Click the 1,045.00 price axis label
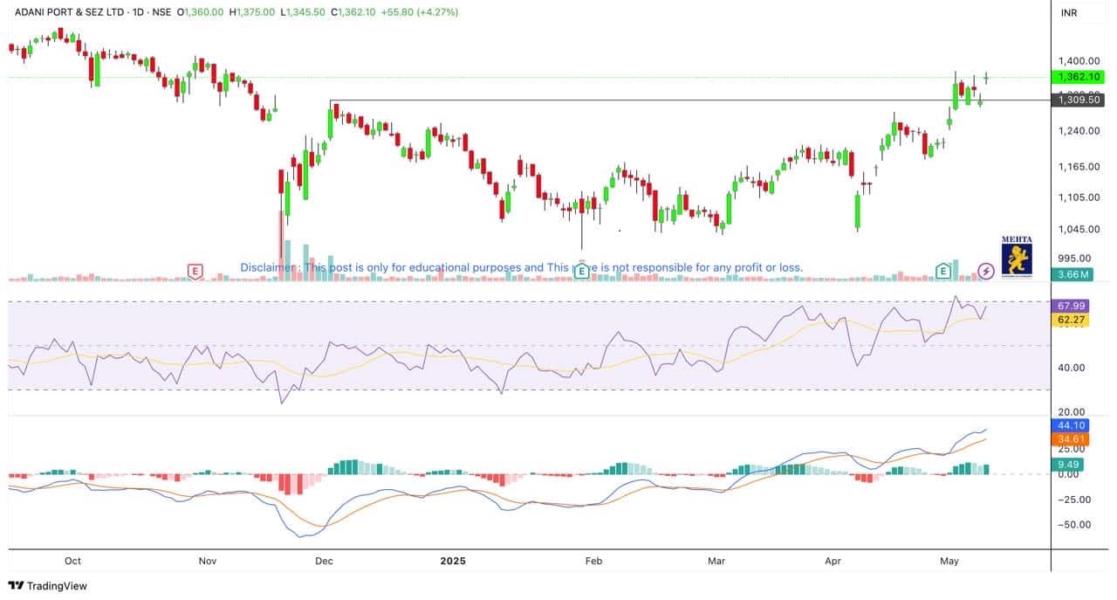 pyautogui.click(x=1079, y=229)
